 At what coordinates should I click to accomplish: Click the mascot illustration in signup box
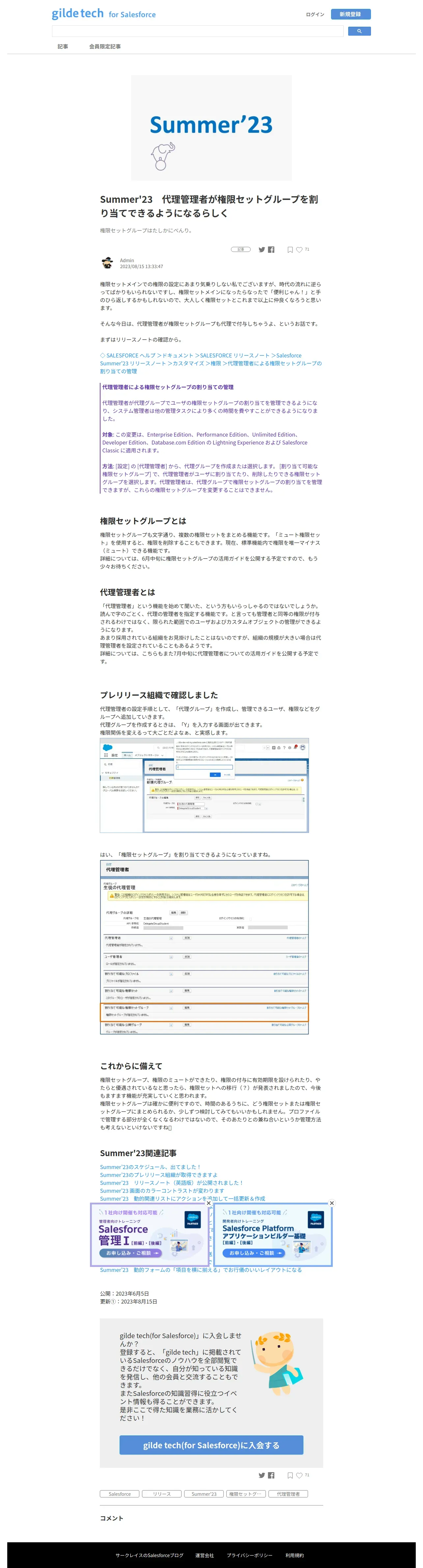tap(277, 1364)
